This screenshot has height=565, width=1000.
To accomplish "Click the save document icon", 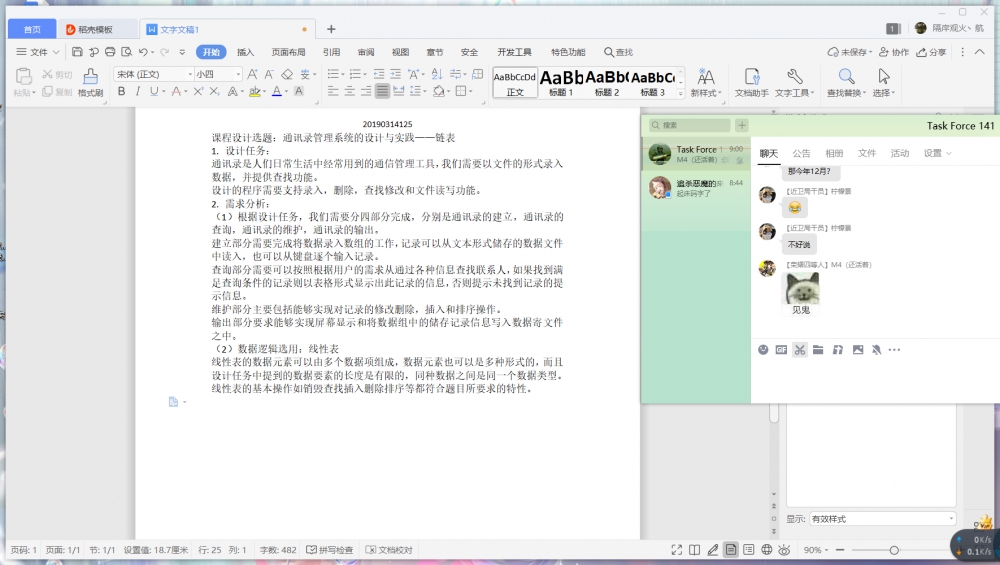I will 77,52.
